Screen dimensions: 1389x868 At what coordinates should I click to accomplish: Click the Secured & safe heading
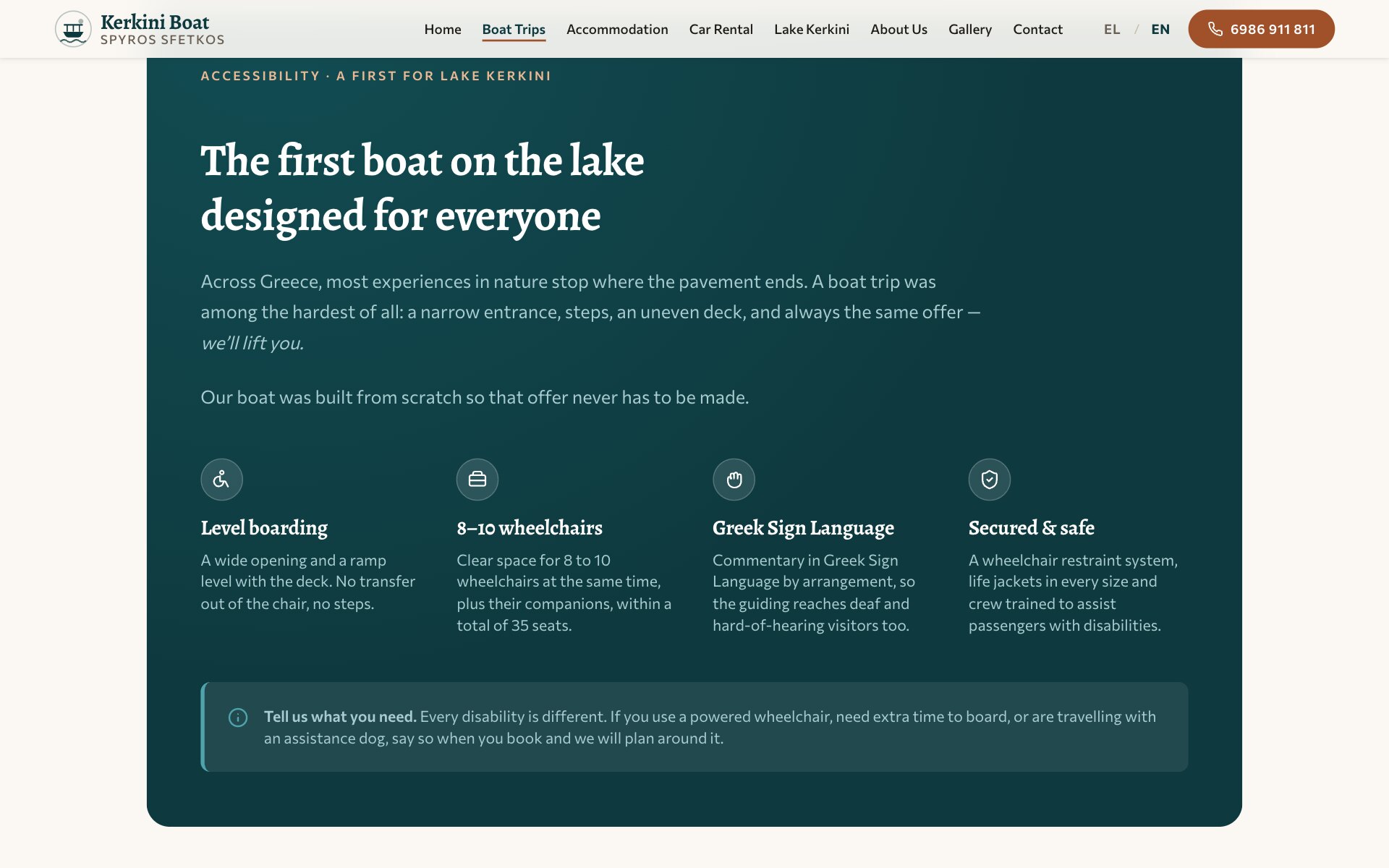1031,528
